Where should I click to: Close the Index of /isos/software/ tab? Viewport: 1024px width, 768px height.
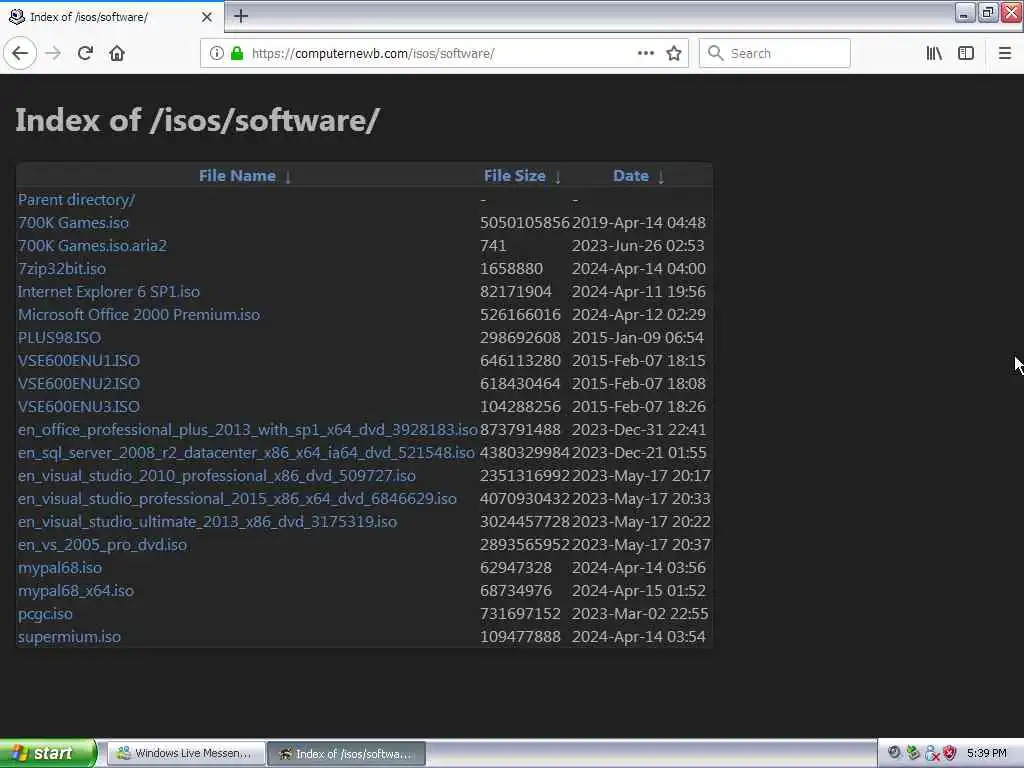pyautogui.click(x=206, y=17)
